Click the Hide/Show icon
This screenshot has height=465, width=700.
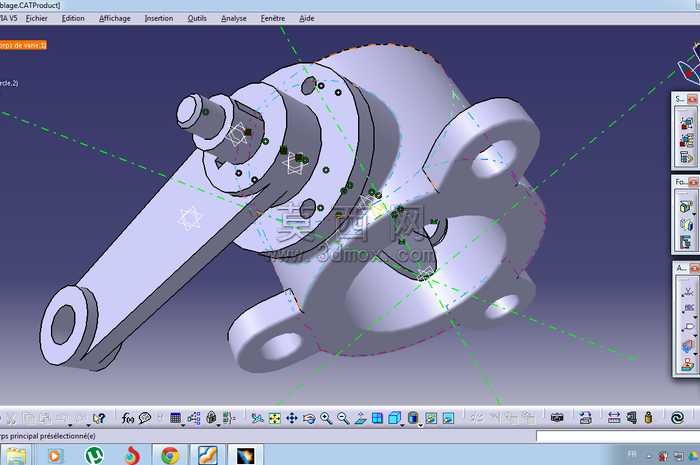tap(431, 418)
